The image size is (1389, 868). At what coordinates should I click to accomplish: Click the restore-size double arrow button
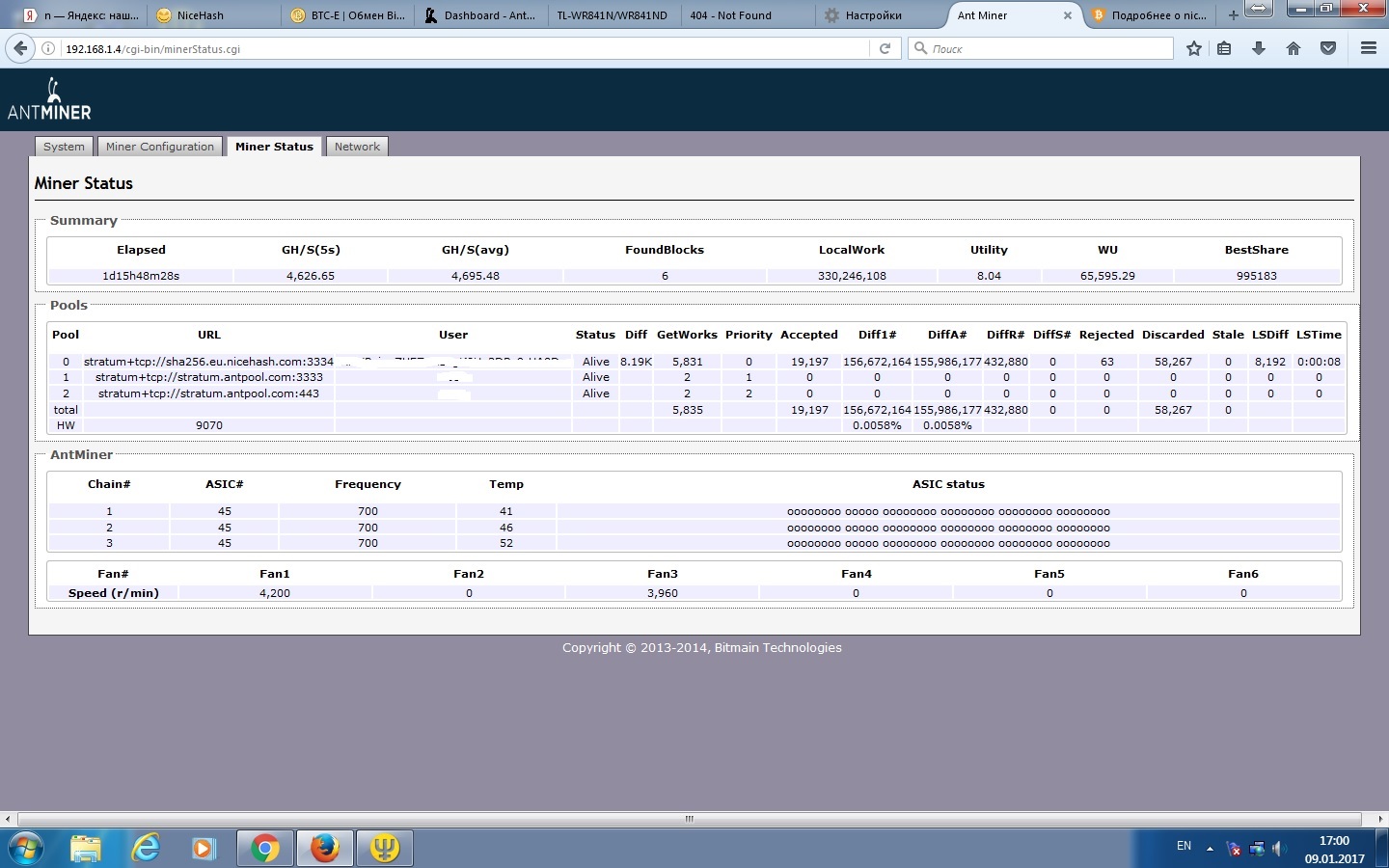1258,9
